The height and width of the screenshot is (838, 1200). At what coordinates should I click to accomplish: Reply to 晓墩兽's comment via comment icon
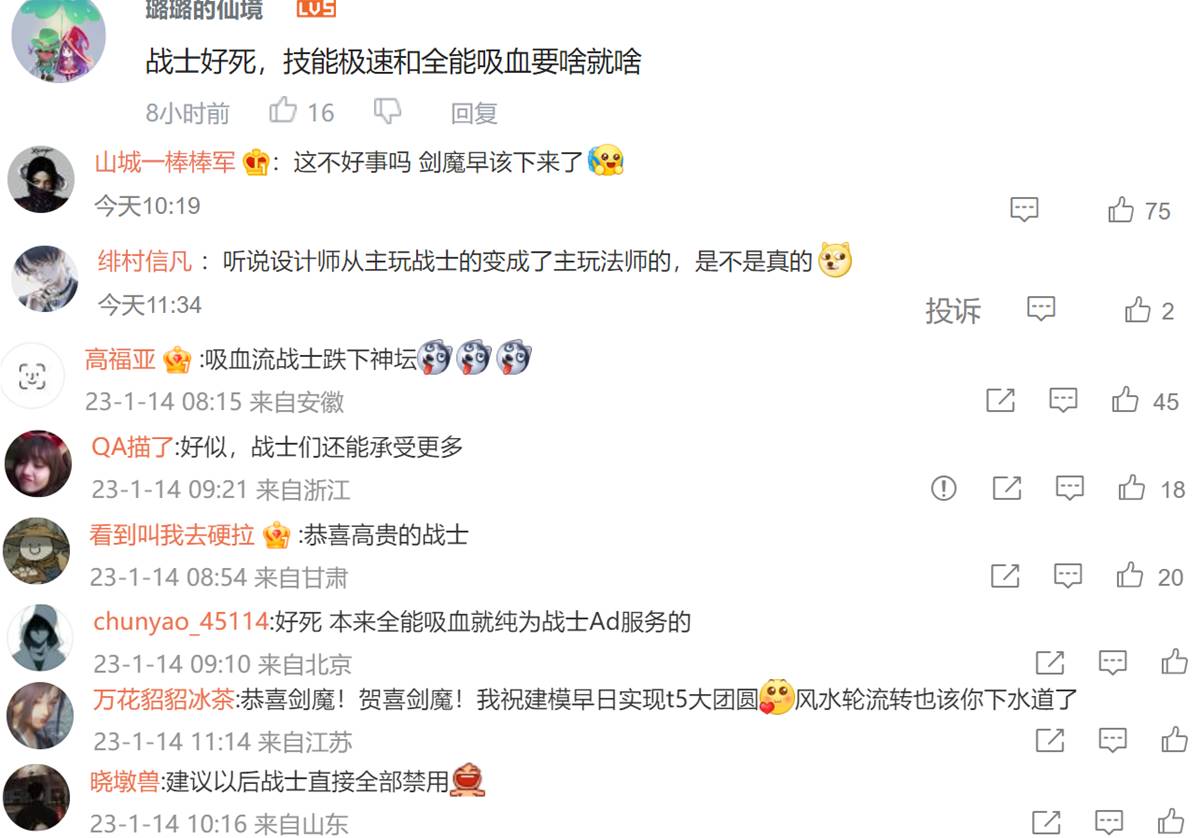coord(1110,822)
